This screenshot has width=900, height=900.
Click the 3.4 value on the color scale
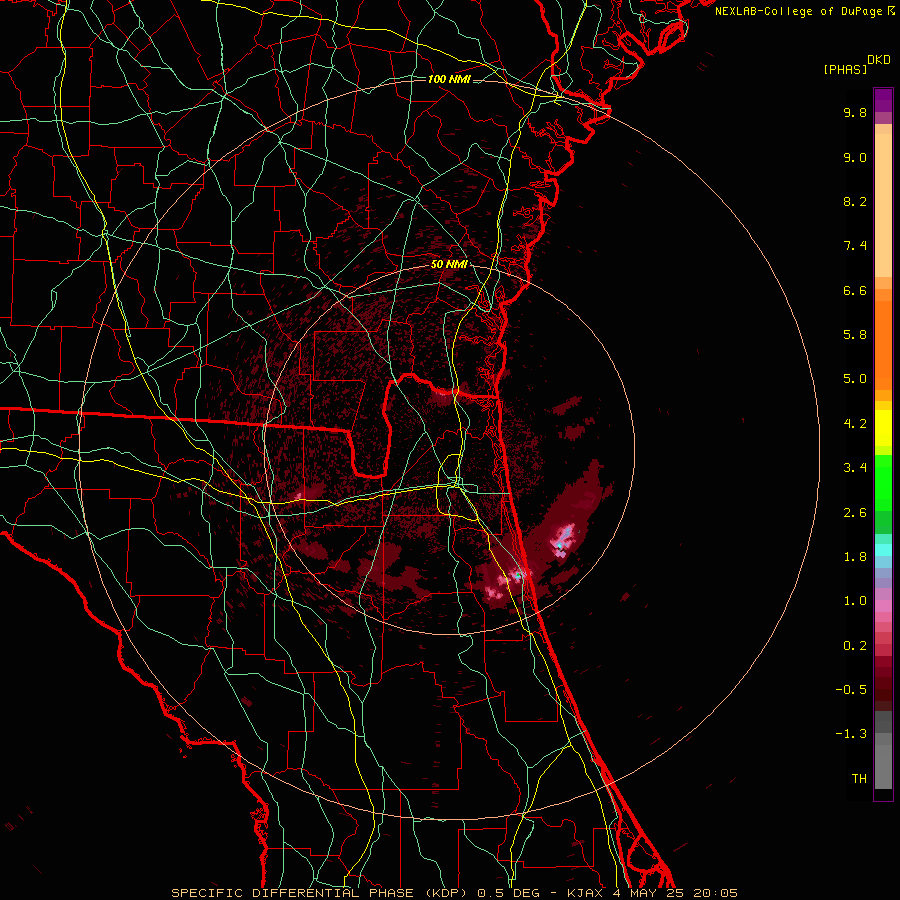coord(855,468)
